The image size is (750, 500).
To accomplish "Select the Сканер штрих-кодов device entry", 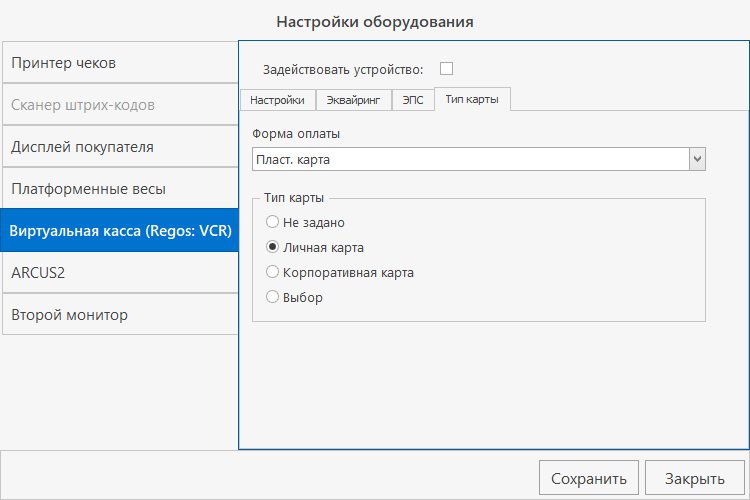I will (x=118, y=105).
